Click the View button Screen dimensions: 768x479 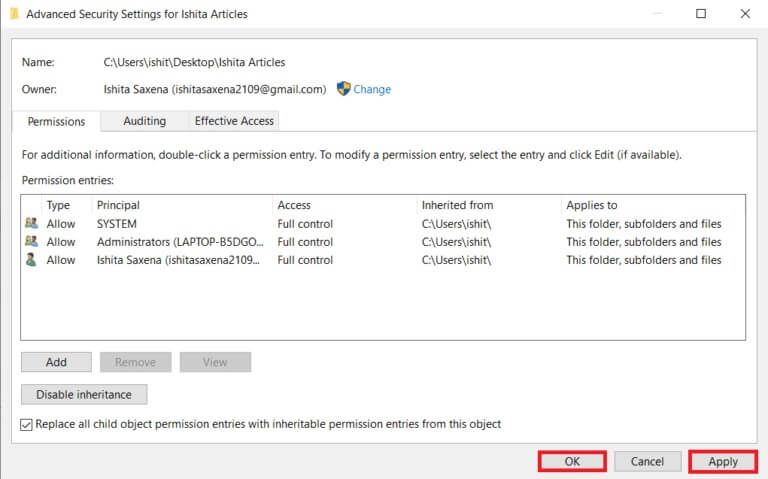[x=216, y=362]
